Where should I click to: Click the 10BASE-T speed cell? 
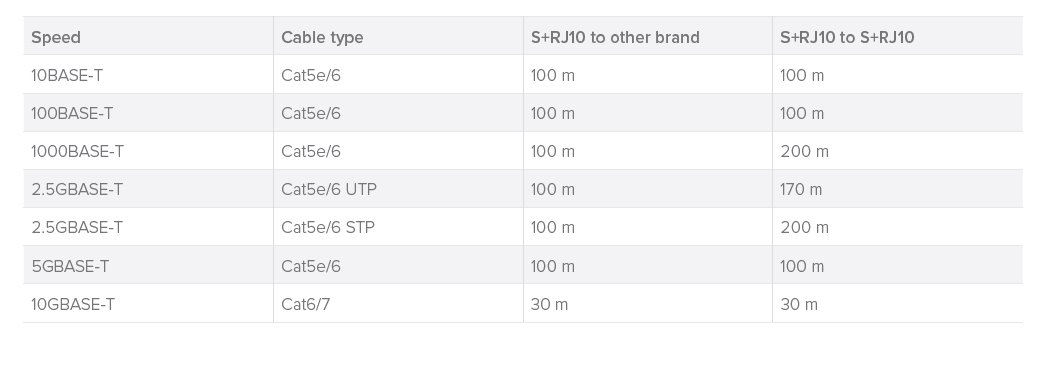pyautogui.click(x=67, y=76)
